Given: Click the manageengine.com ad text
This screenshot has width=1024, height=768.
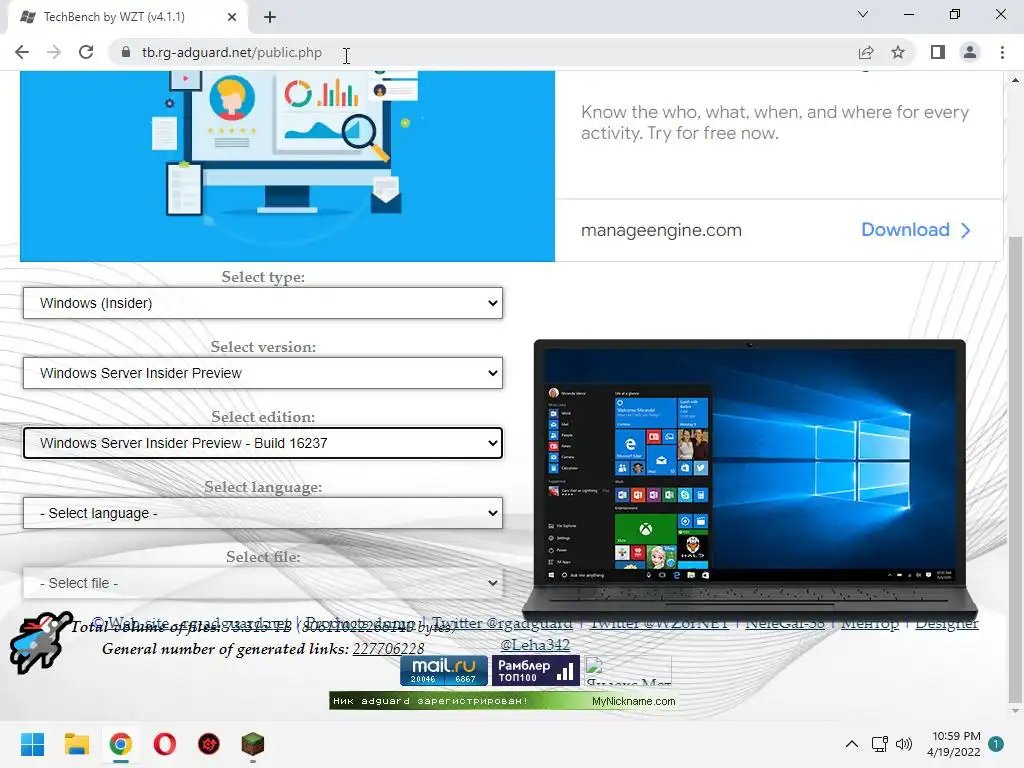Looking at the screenshot, I should (661, 230).
